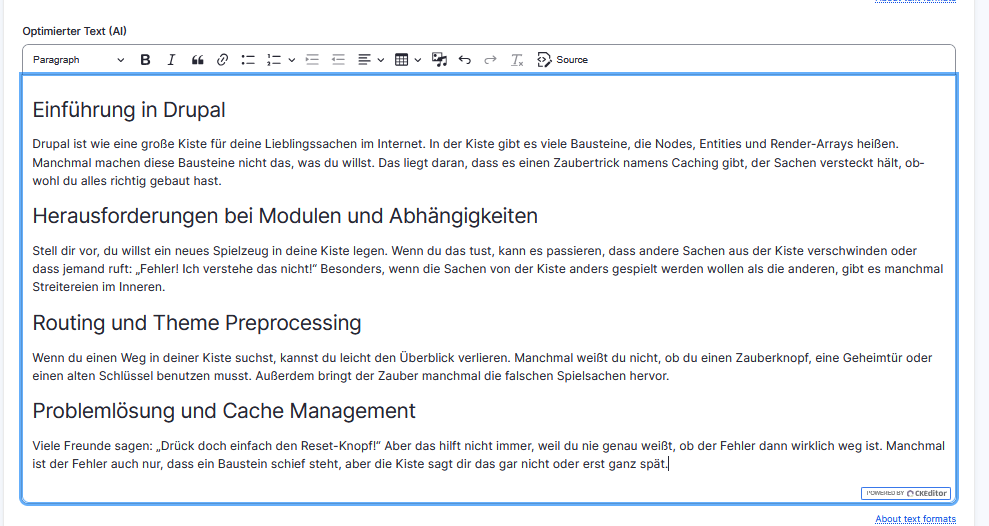Expand the text alignment dropdown arrow

tap(380, 60)
